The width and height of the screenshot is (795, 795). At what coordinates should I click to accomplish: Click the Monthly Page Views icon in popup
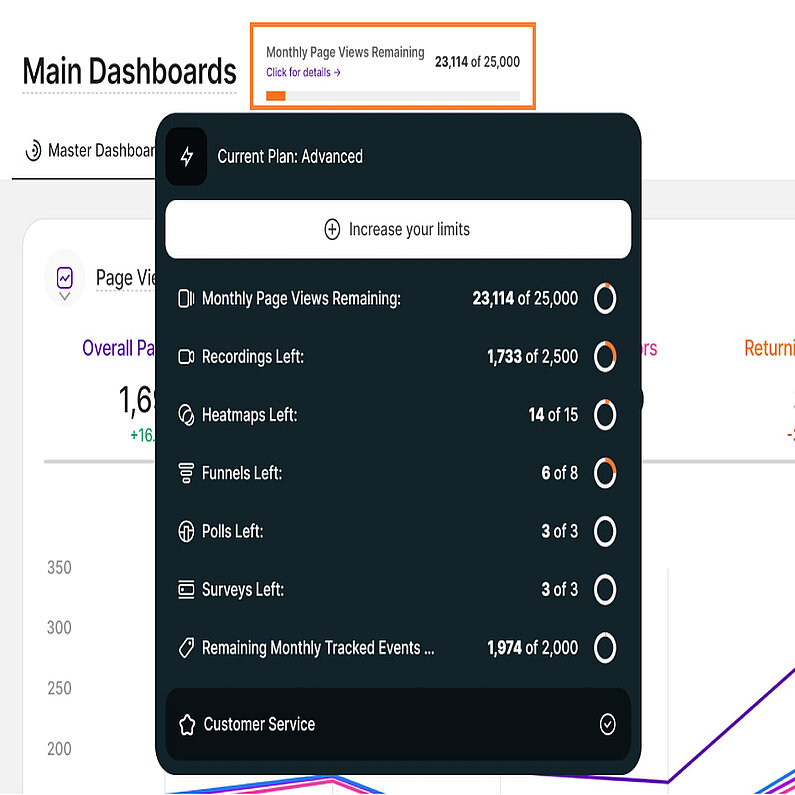tap(185, 298)
